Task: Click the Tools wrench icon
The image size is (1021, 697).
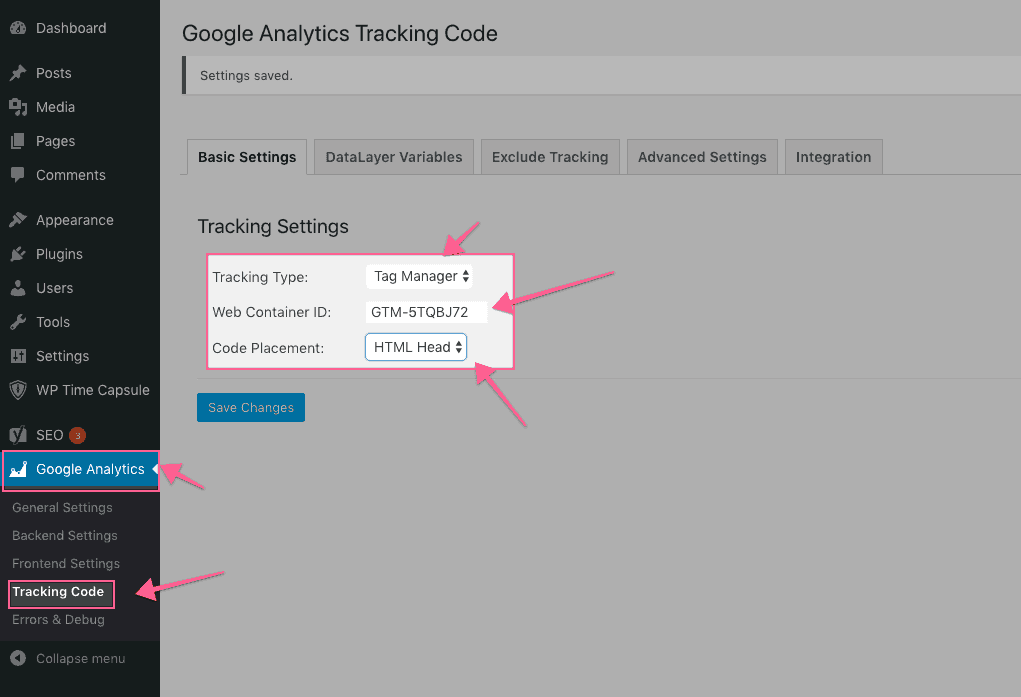Action: pos(18,322)
